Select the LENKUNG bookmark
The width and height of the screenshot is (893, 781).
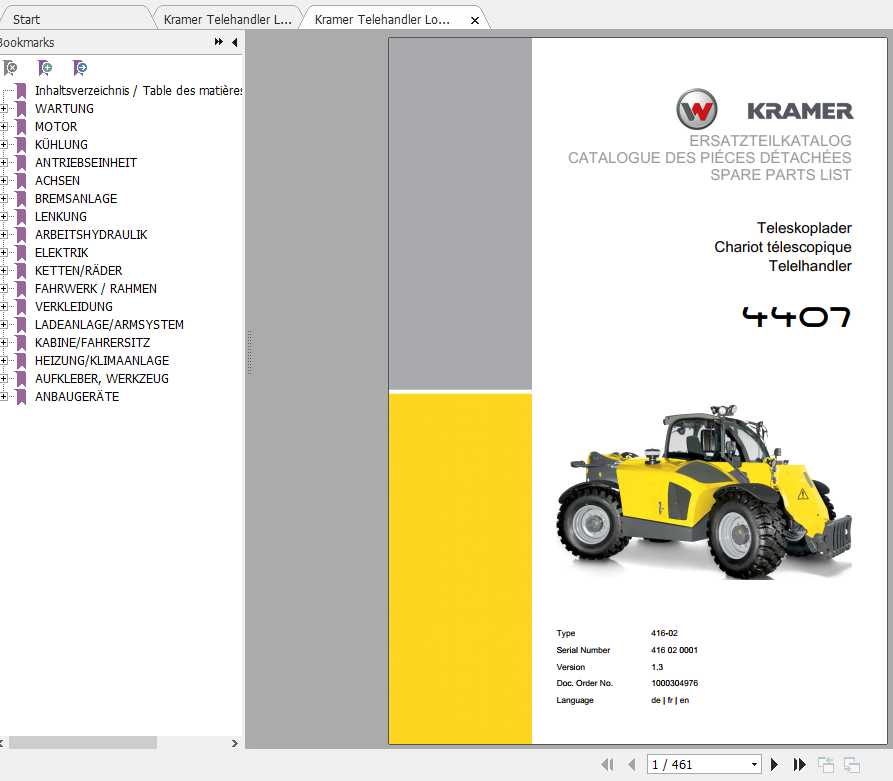61,216
